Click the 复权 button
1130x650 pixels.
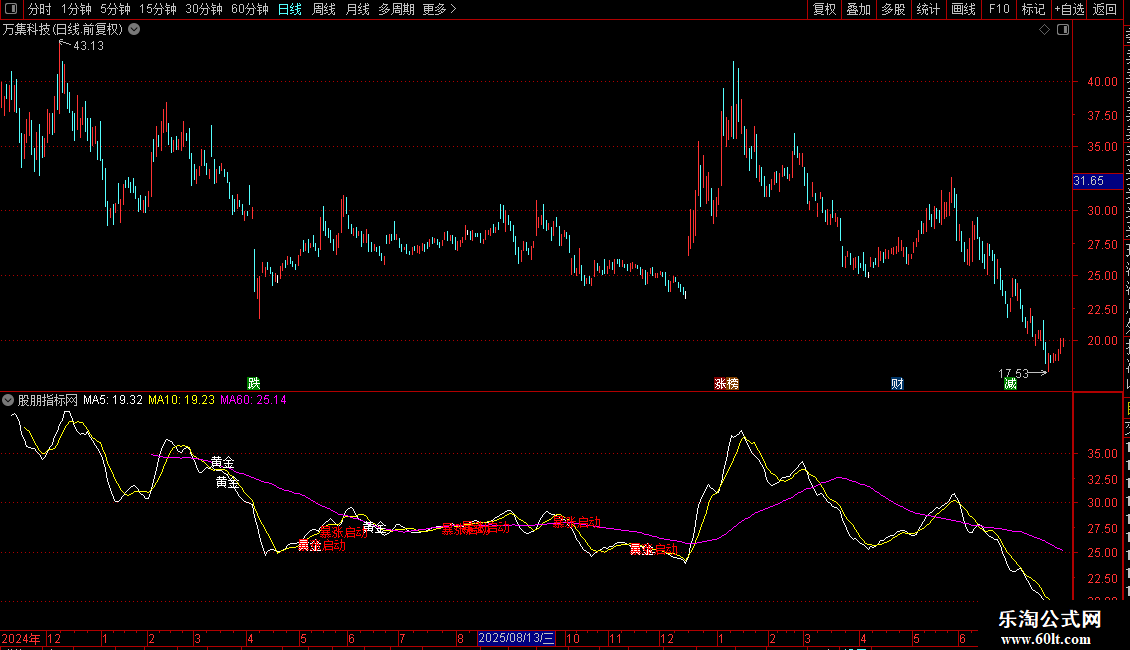(824, 9)
